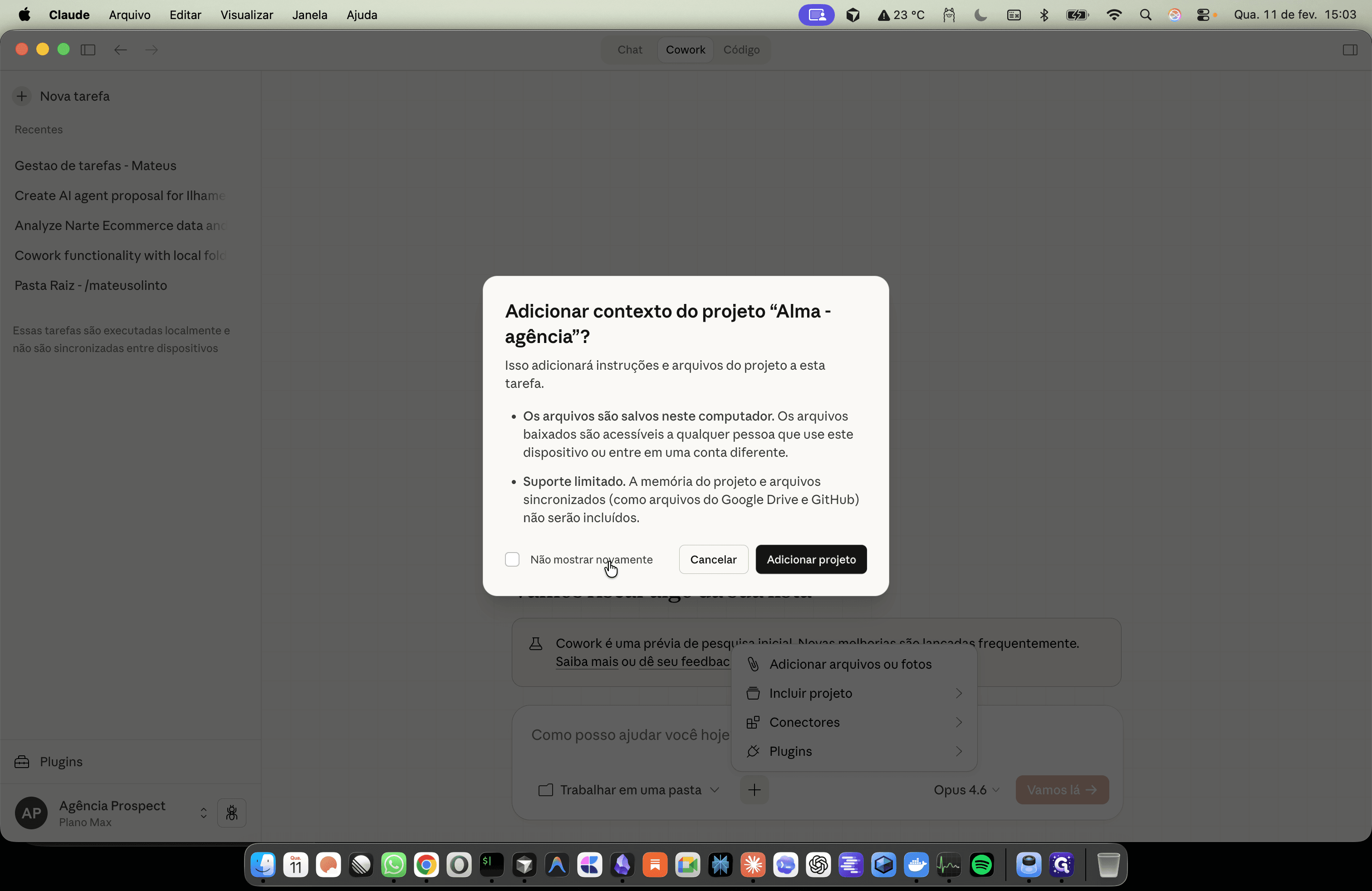Click the bug icon beside account
The width and height of the screenshot is (1372, 891).
232,813
